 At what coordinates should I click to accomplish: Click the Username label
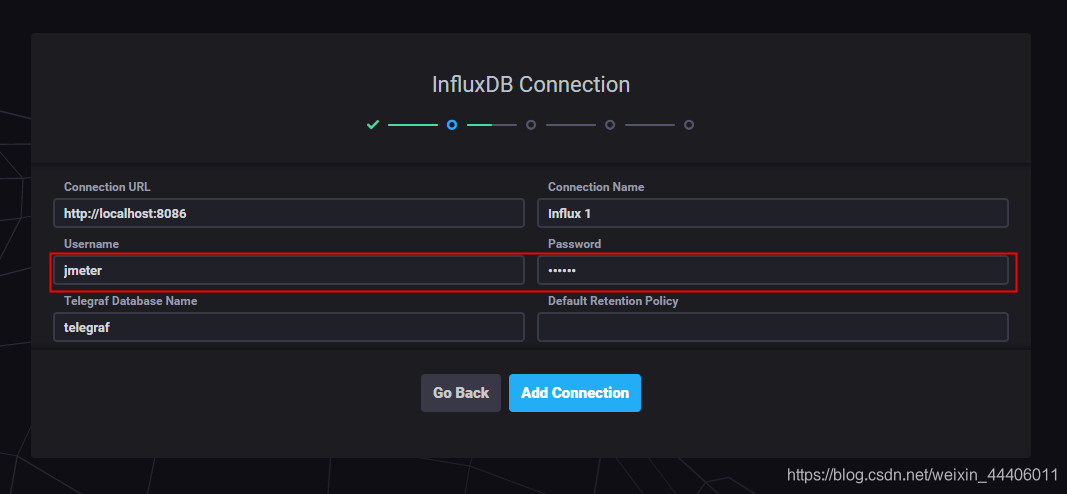tap(91, 244)
